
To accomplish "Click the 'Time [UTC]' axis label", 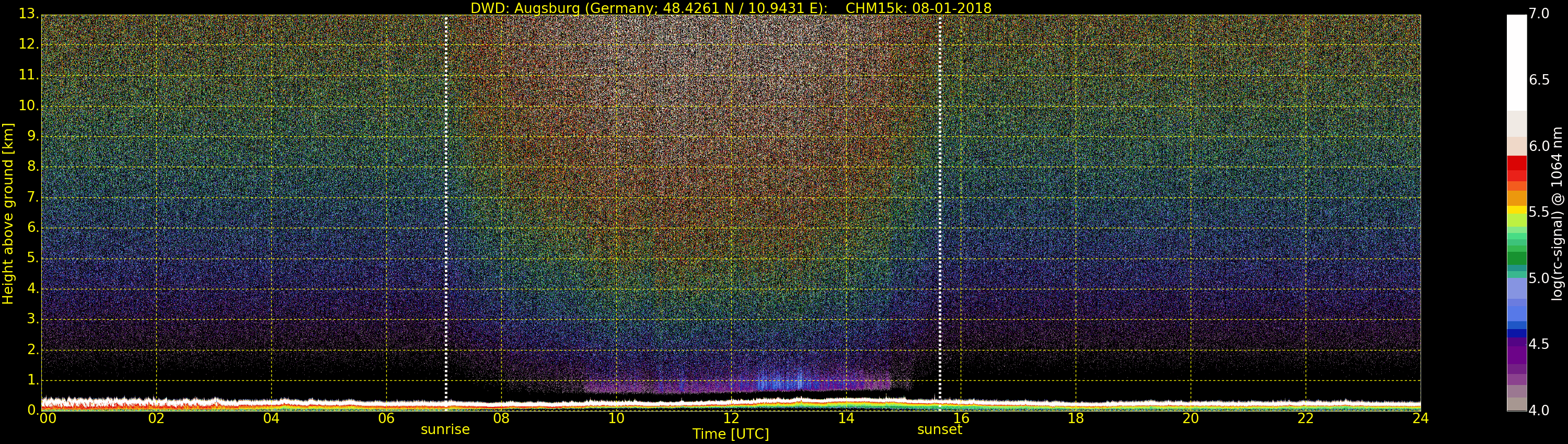I will (x=731, y=434).
